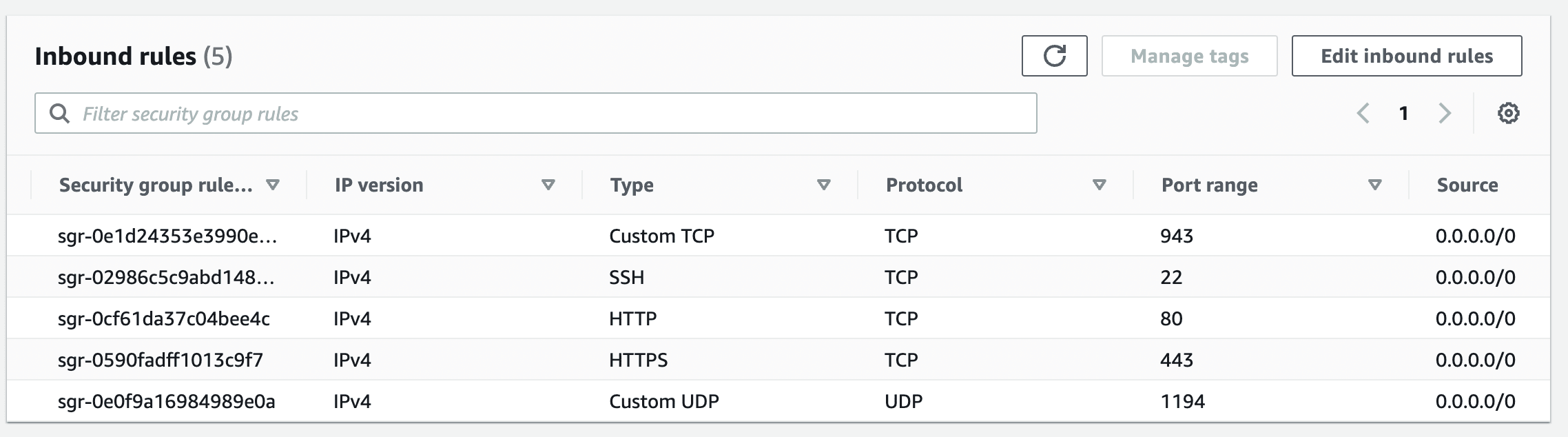The width and height of the screenshot is (1568, 437).
Task: Sort by Protocol column arrow
Action: click(x=1100, y=185)
